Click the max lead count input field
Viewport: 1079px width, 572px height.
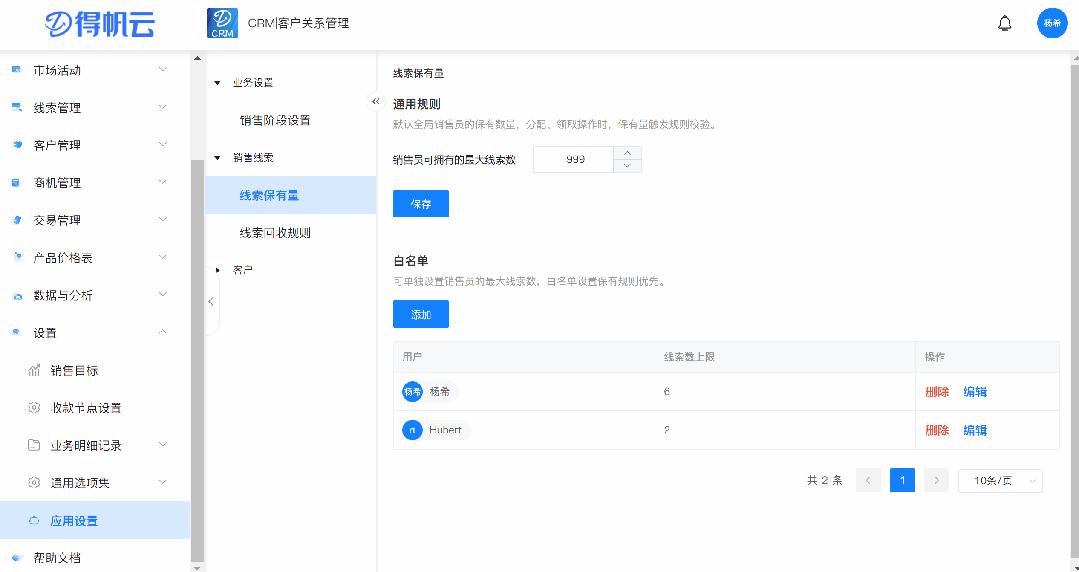click(573, 159)
